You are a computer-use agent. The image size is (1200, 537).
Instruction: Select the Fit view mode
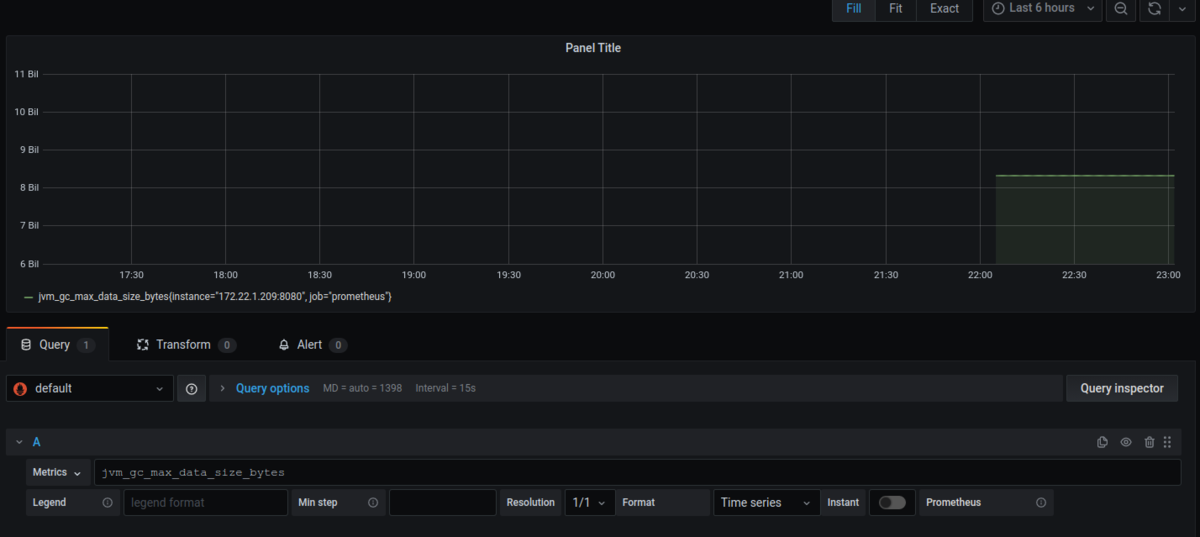coord(895,8)
